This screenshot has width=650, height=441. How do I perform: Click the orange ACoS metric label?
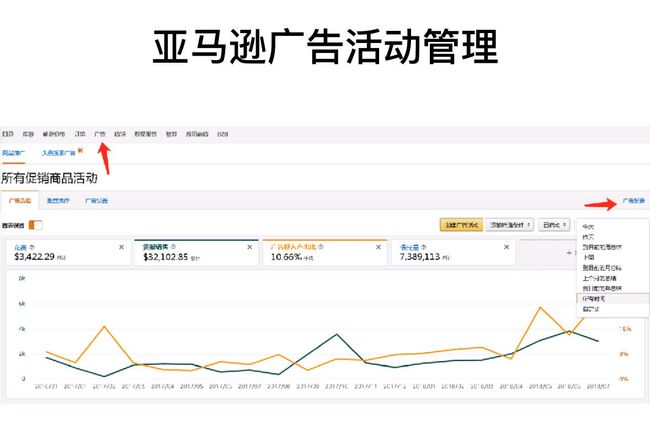click(x=293, y=247)
